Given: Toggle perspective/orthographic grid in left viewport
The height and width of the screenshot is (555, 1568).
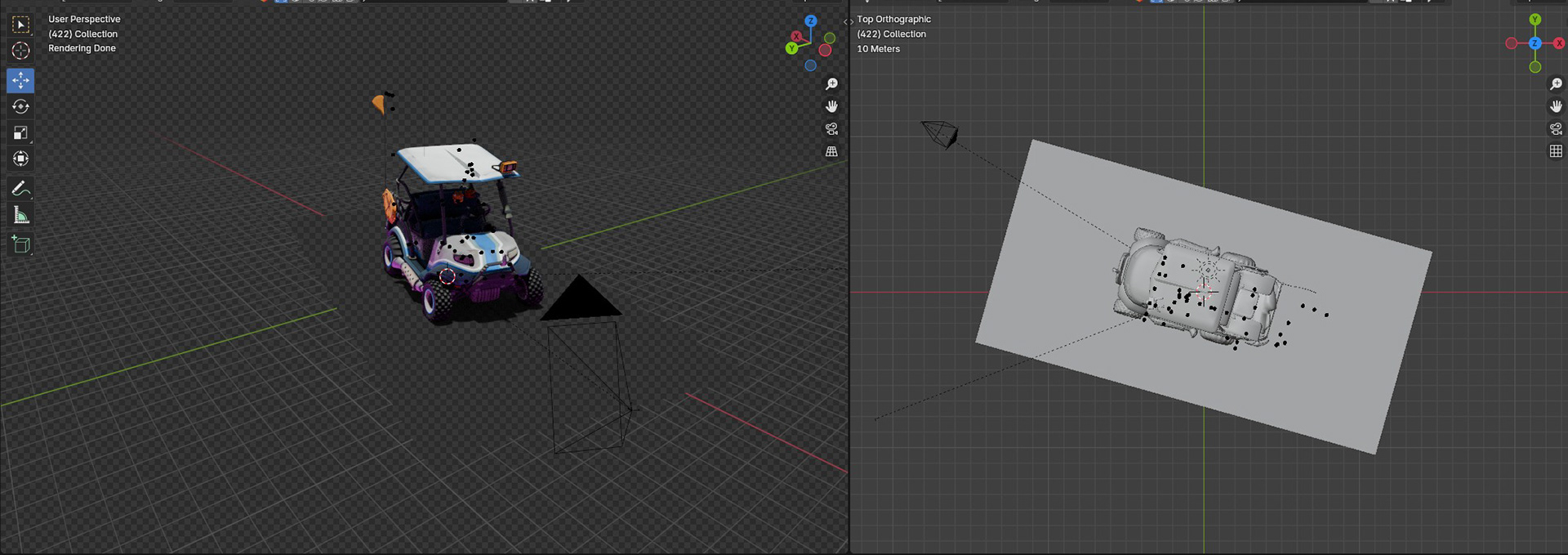Looking at the screenshot, I should tap(831, 151).
